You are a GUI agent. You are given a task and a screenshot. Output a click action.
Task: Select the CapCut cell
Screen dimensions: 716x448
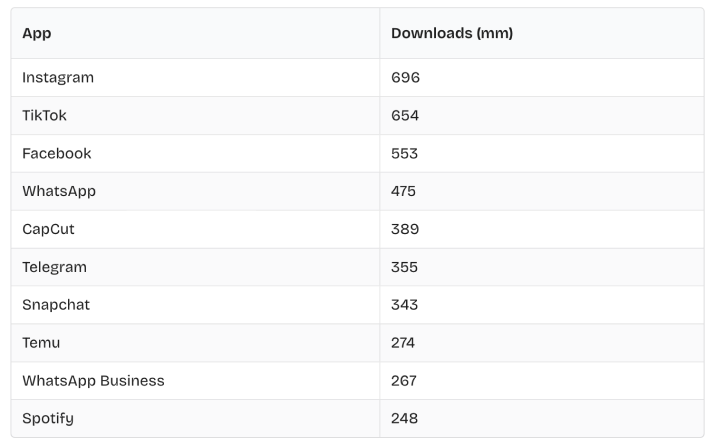tap(48, 229)
